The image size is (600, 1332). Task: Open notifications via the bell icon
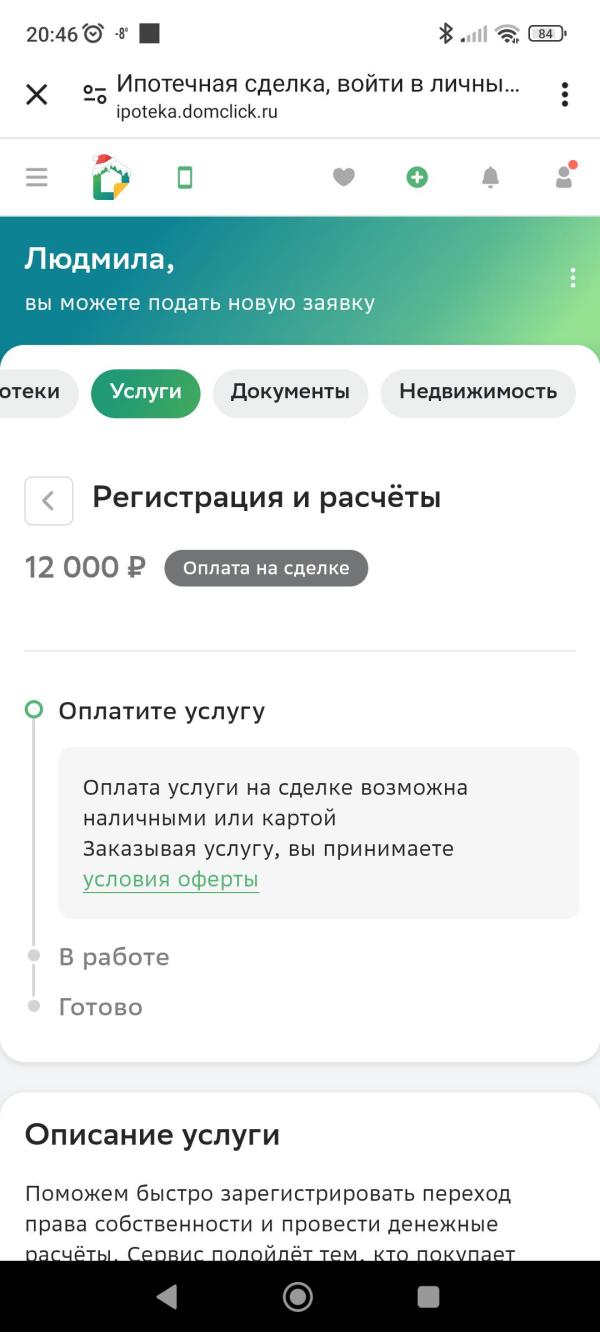pos(490,176)
